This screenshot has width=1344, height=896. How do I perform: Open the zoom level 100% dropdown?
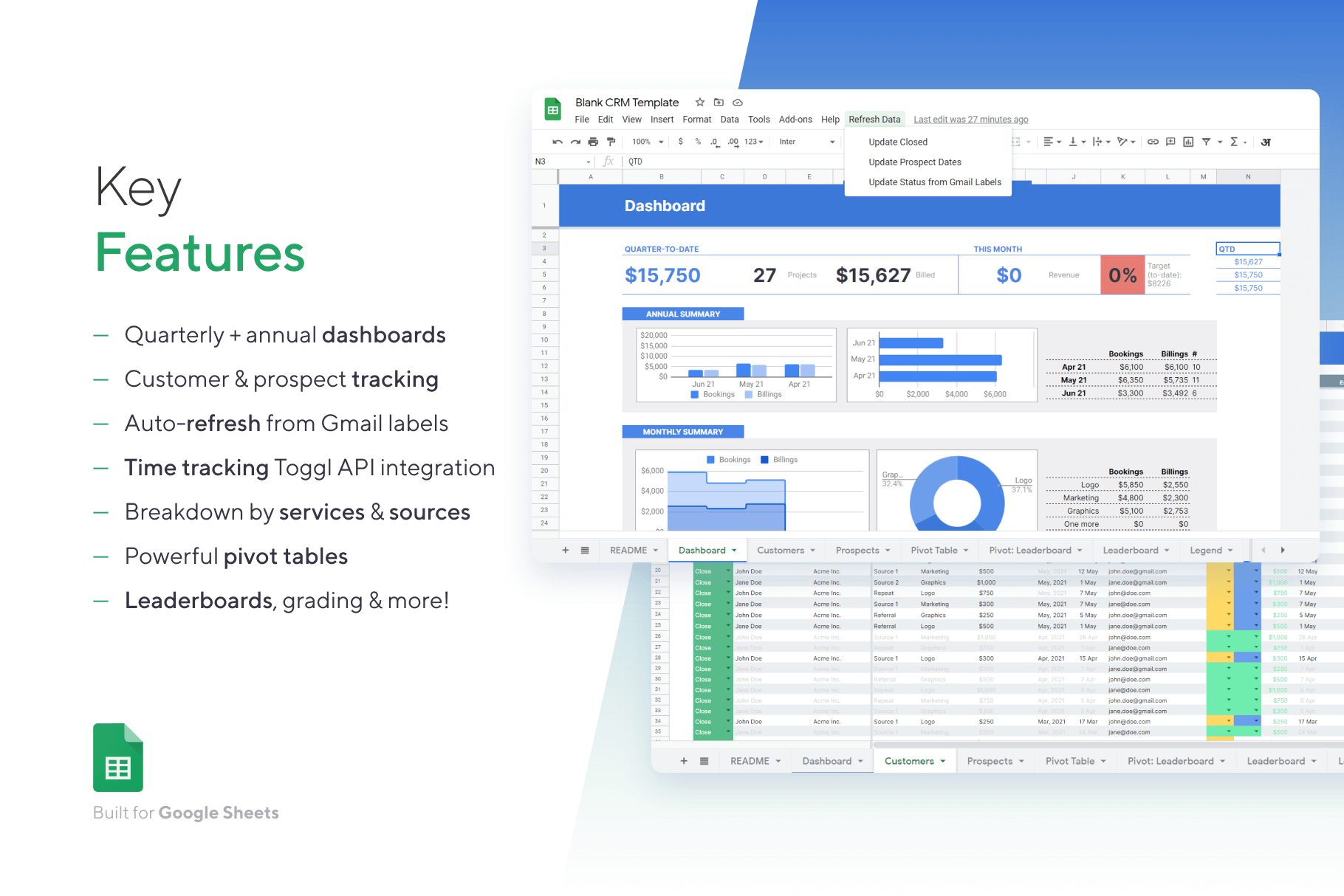[x=648, y=142]
